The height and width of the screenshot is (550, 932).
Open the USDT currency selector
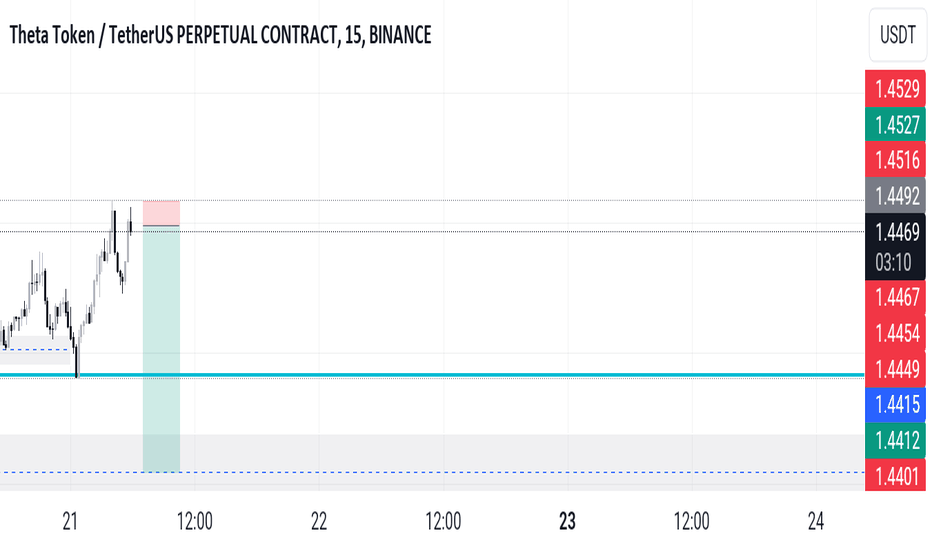tap(898, 34)
